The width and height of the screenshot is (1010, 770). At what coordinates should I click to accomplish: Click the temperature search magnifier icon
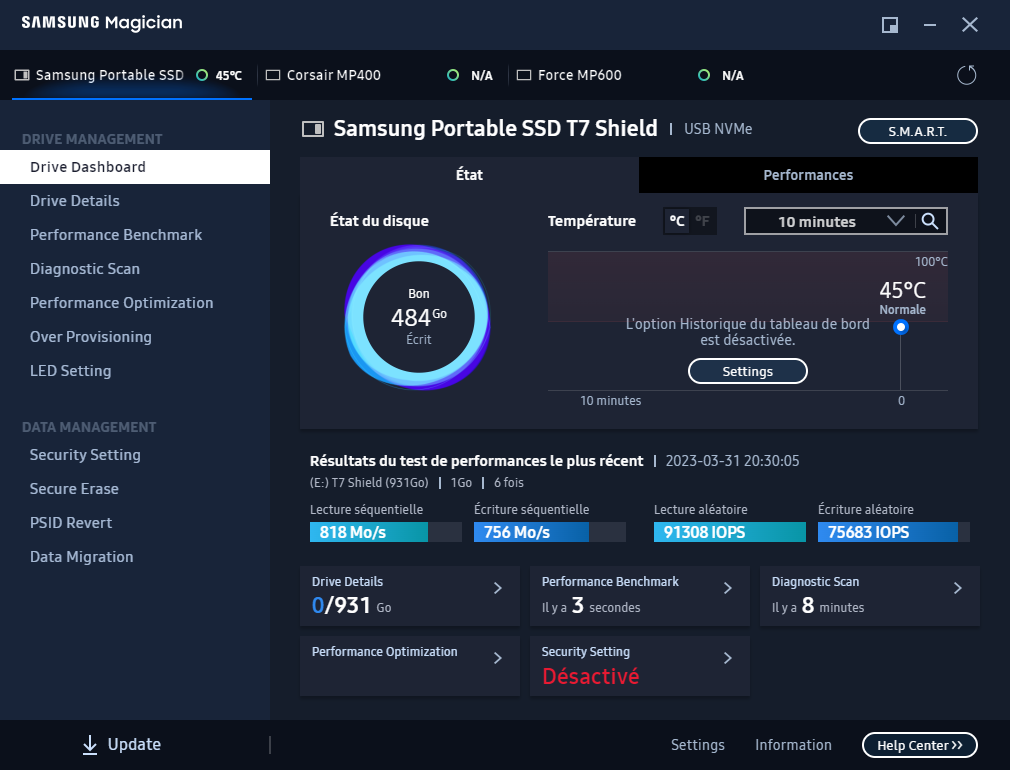[x=929, y=221]
